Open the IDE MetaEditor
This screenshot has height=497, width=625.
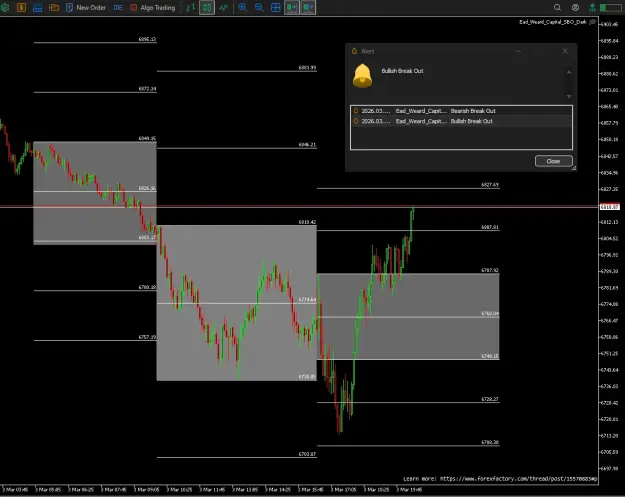(118, 7)
